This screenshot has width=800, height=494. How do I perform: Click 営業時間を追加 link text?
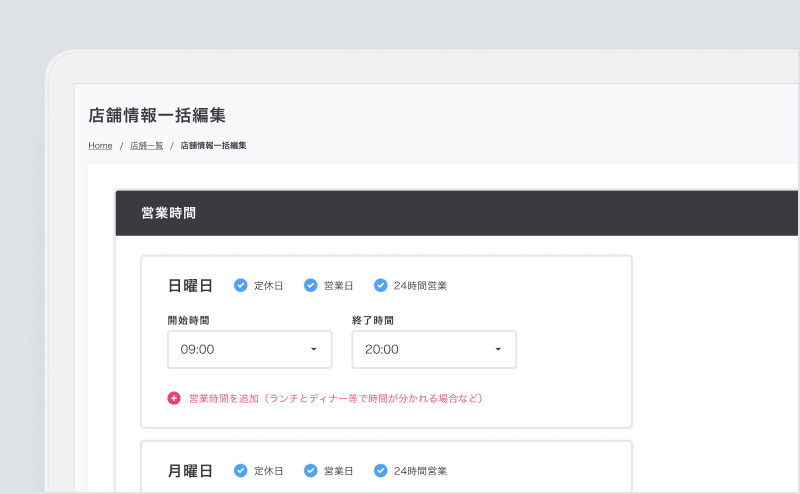336,399
